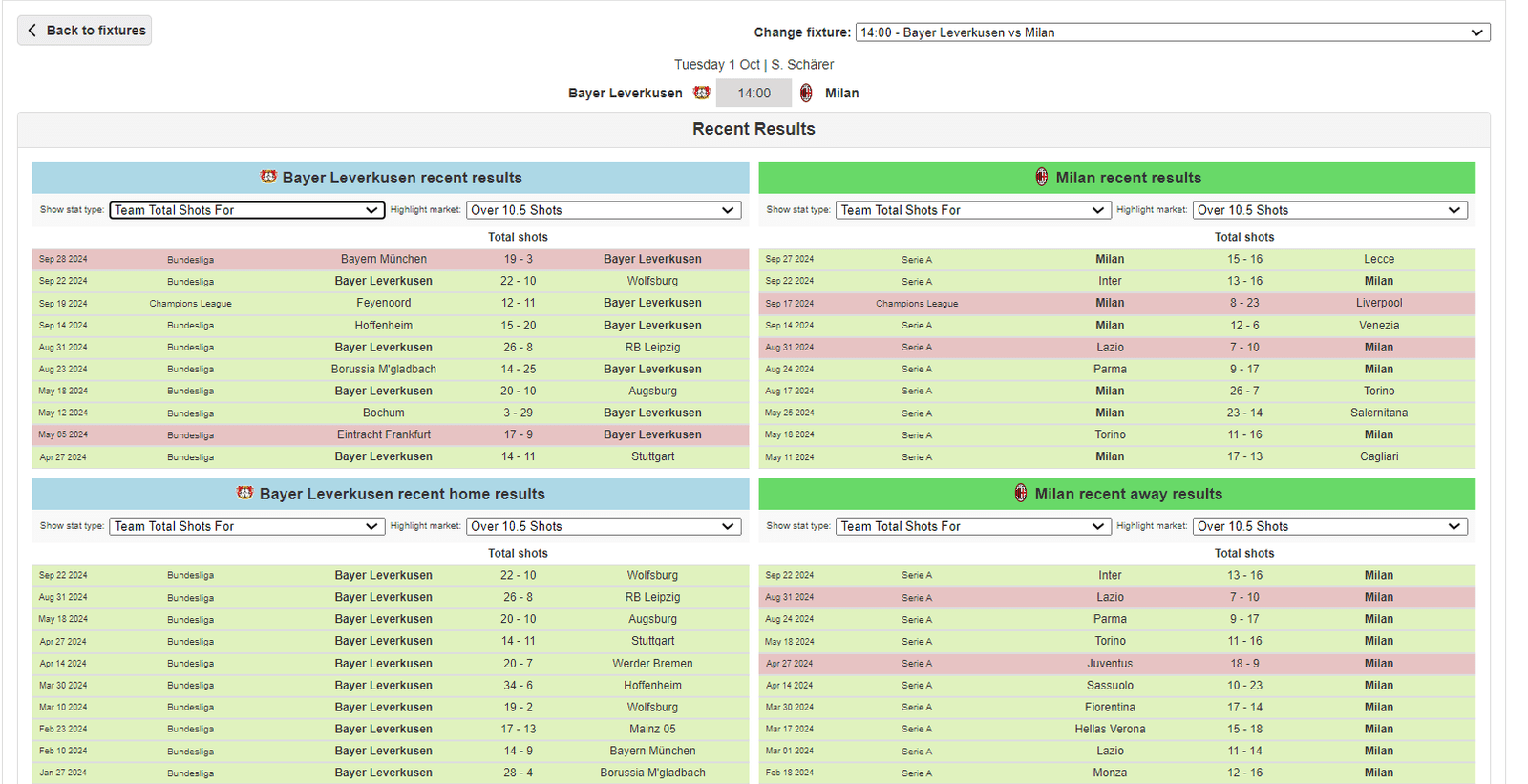Click the Monza team name
The height and width of the screenshot is (784, 1528).
(1110, 773)
